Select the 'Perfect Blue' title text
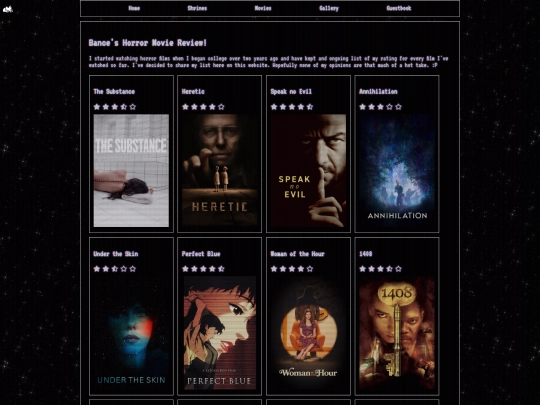This screenshot has height=405, width=540. click(x=201, y=254)
